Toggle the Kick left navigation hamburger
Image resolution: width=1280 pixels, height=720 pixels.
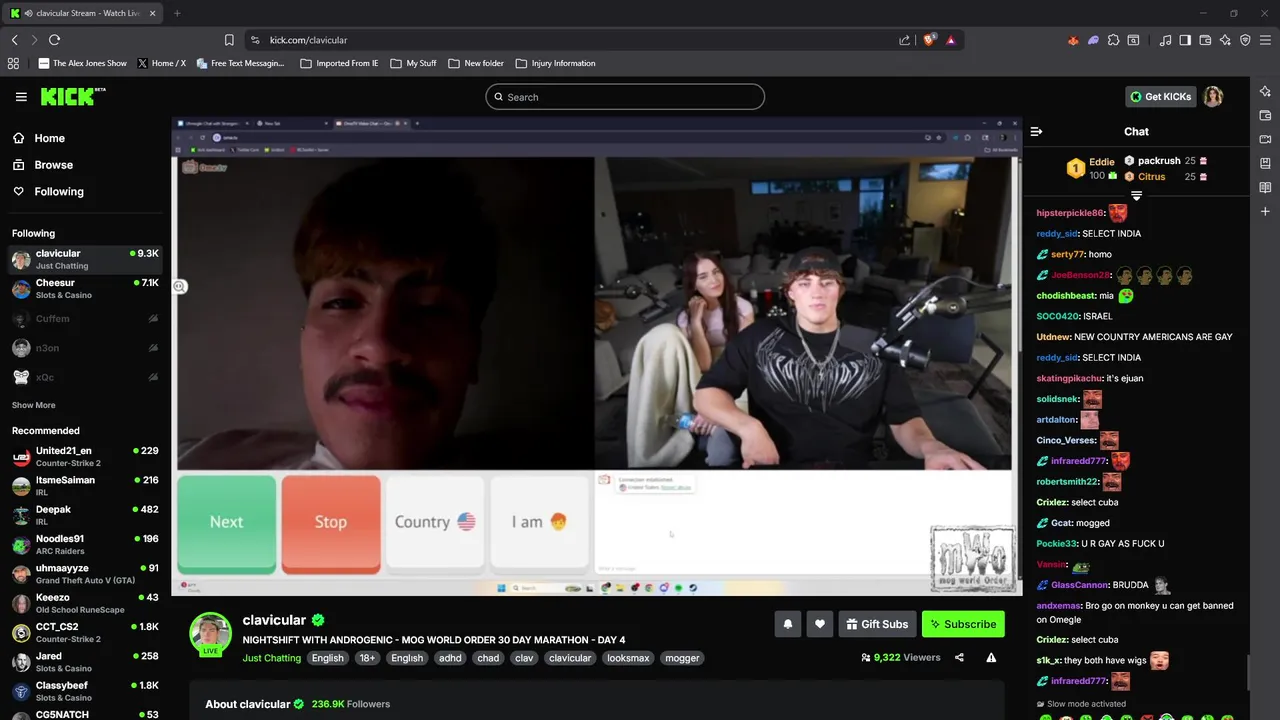pos(21,97)
